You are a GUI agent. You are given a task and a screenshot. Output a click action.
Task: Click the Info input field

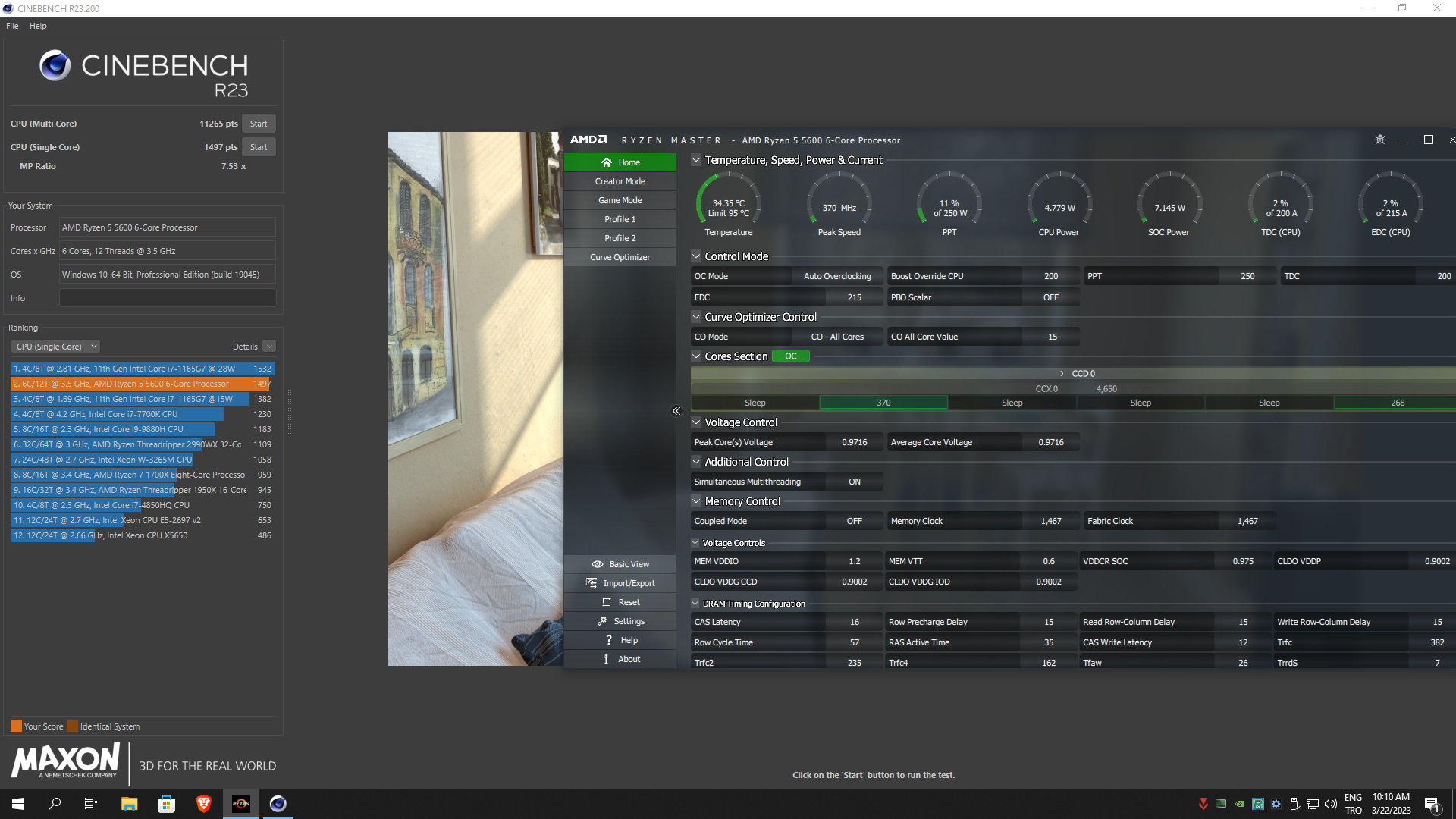click(x=168, y=298)
